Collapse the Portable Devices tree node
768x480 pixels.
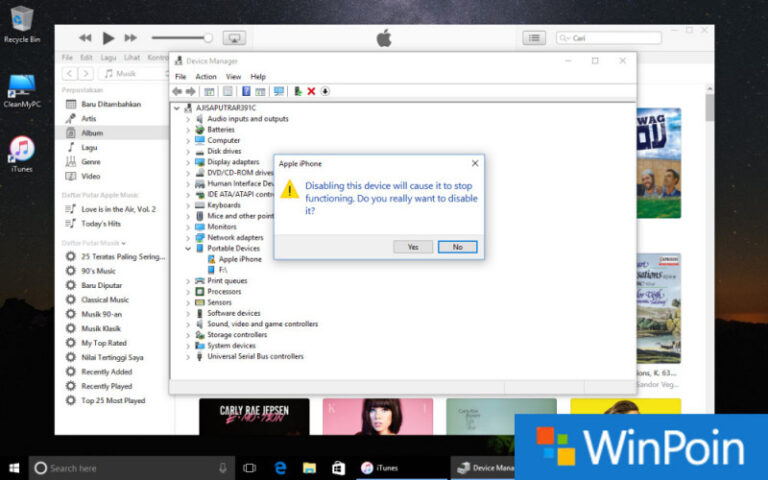(x=188, y=248)
